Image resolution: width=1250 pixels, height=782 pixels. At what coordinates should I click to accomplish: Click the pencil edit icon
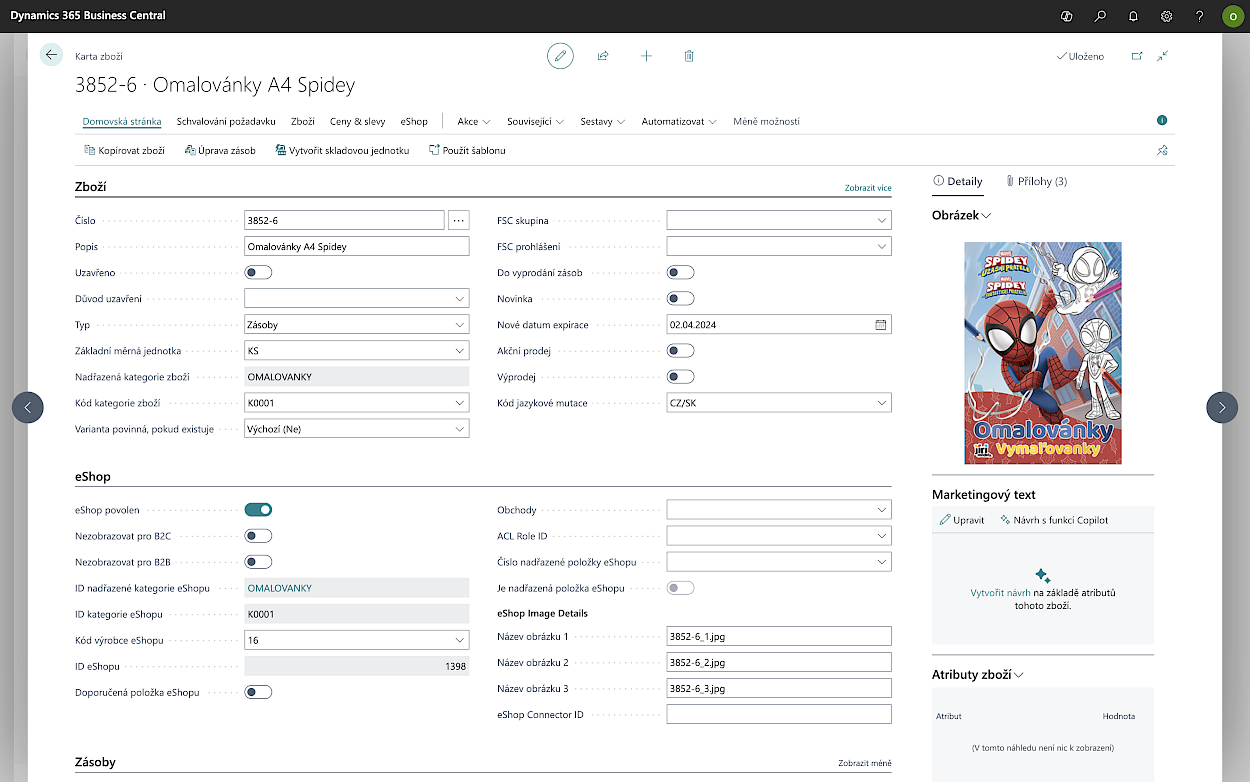coord(560,56)
